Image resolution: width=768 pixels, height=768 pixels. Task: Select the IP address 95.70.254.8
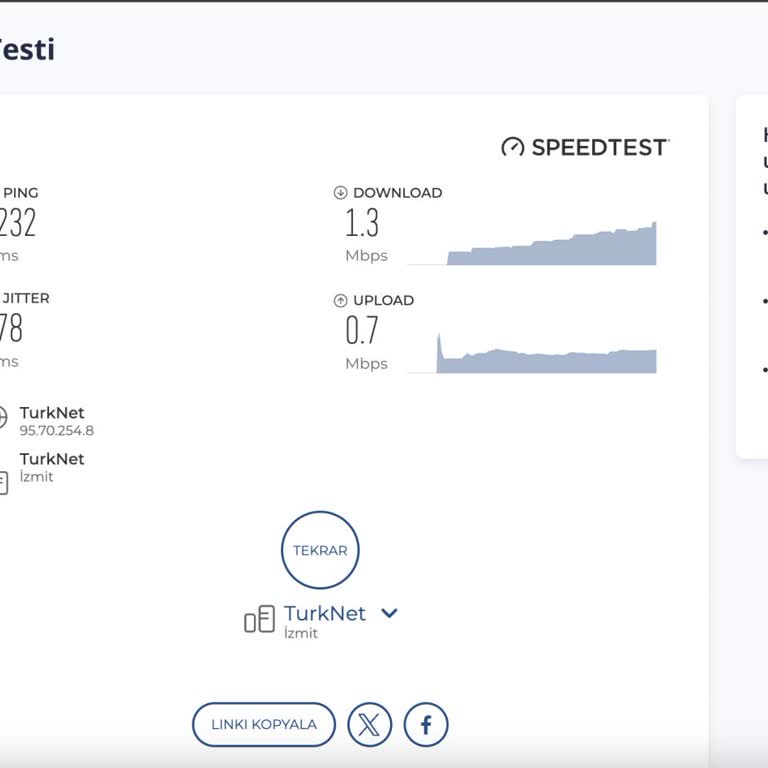pos(56,431)
